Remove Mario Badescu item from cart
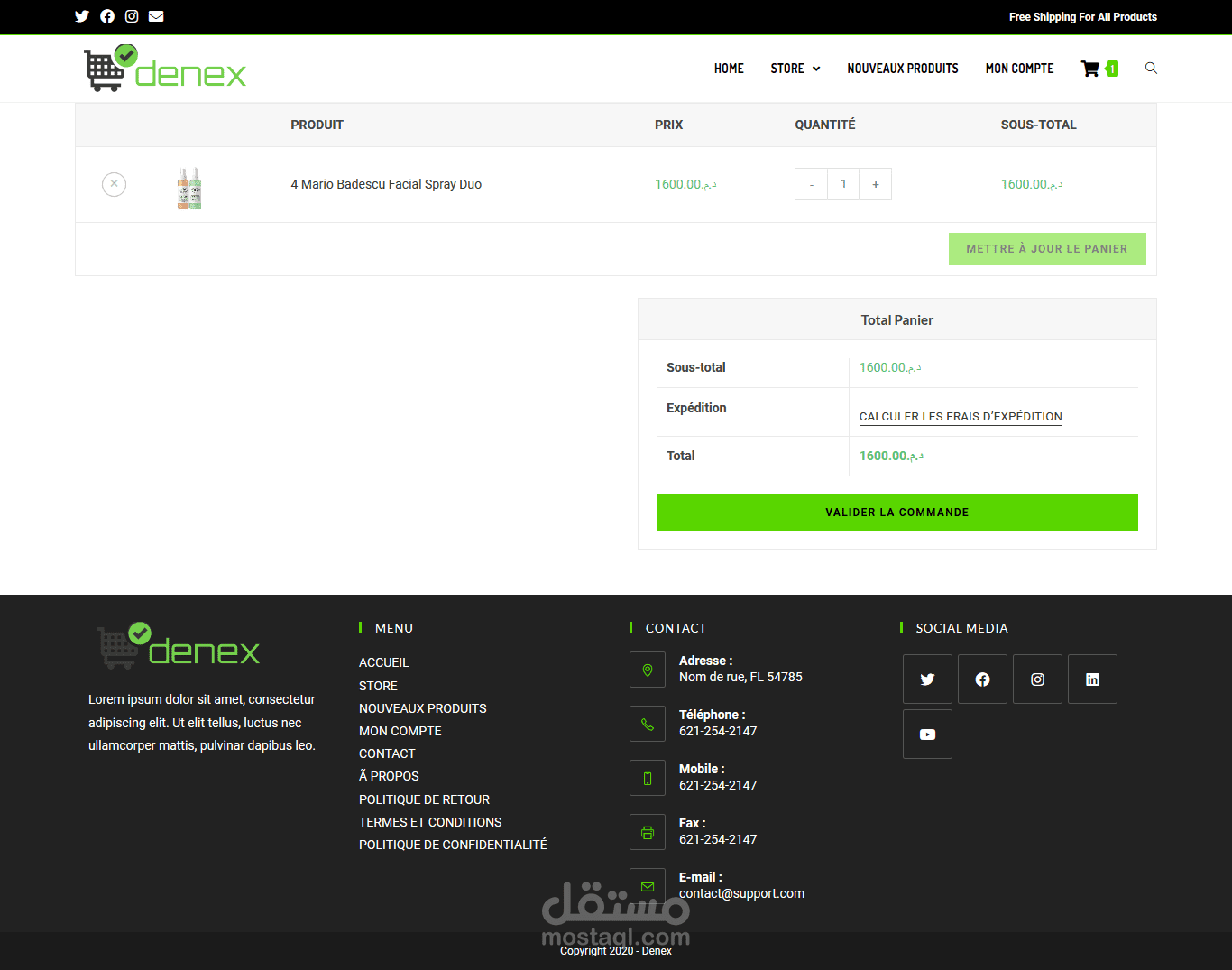 point(114,184)
